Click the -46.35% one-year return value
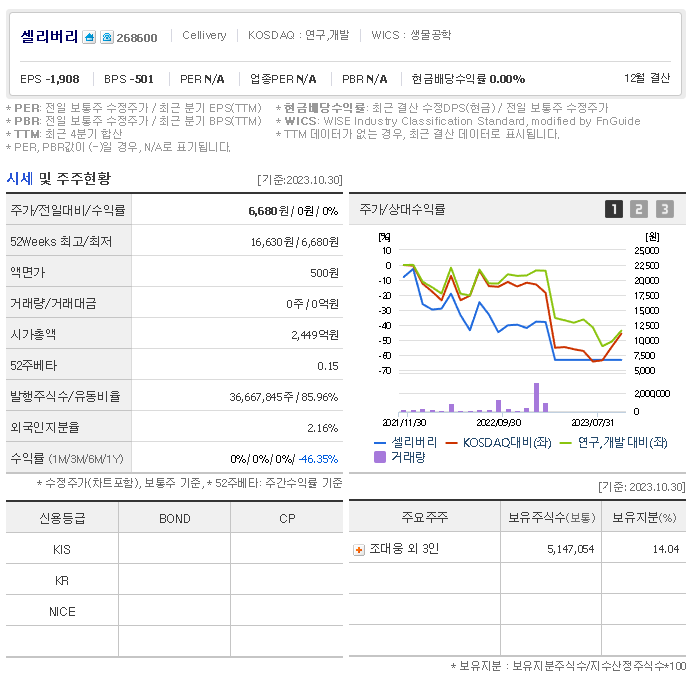The height and width of the screenshot is (680, 695). 318,459
